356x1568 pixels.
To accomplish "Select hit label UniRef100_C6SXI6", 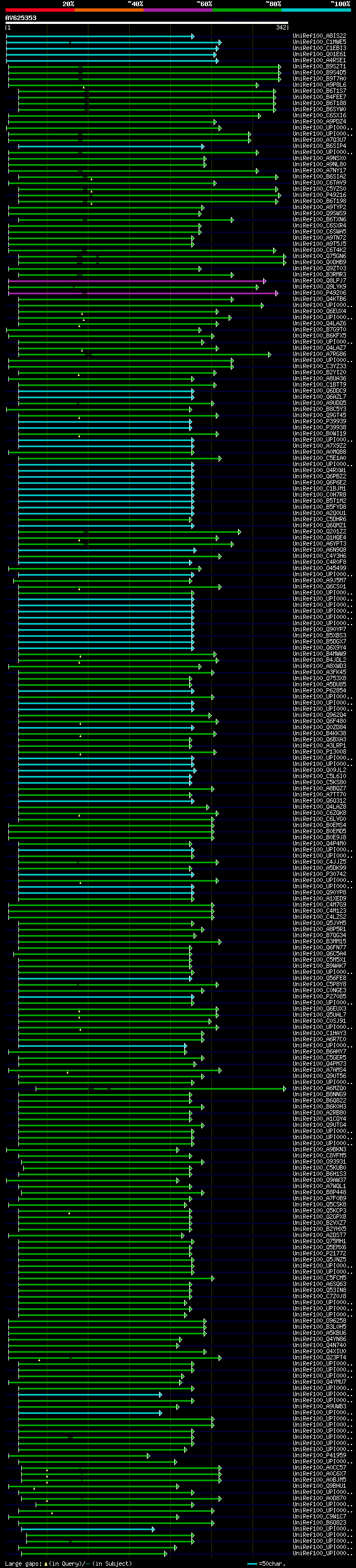I will [319, 116].
